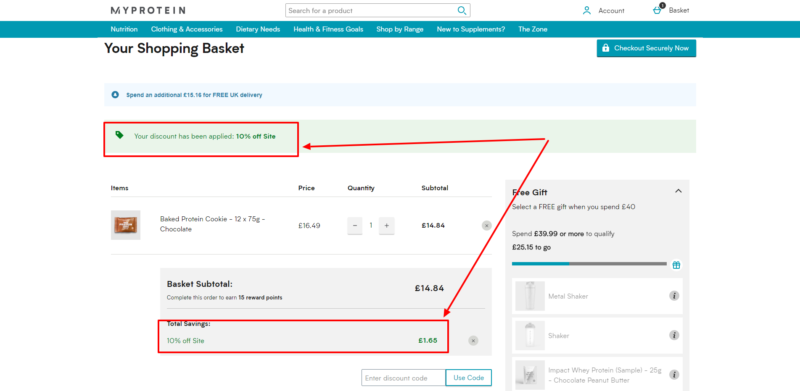The image size is (800, 391).
Task: Click the Basket Subtotal £14.84 amount
Action: pyautogui.click(x=429, y=288)
